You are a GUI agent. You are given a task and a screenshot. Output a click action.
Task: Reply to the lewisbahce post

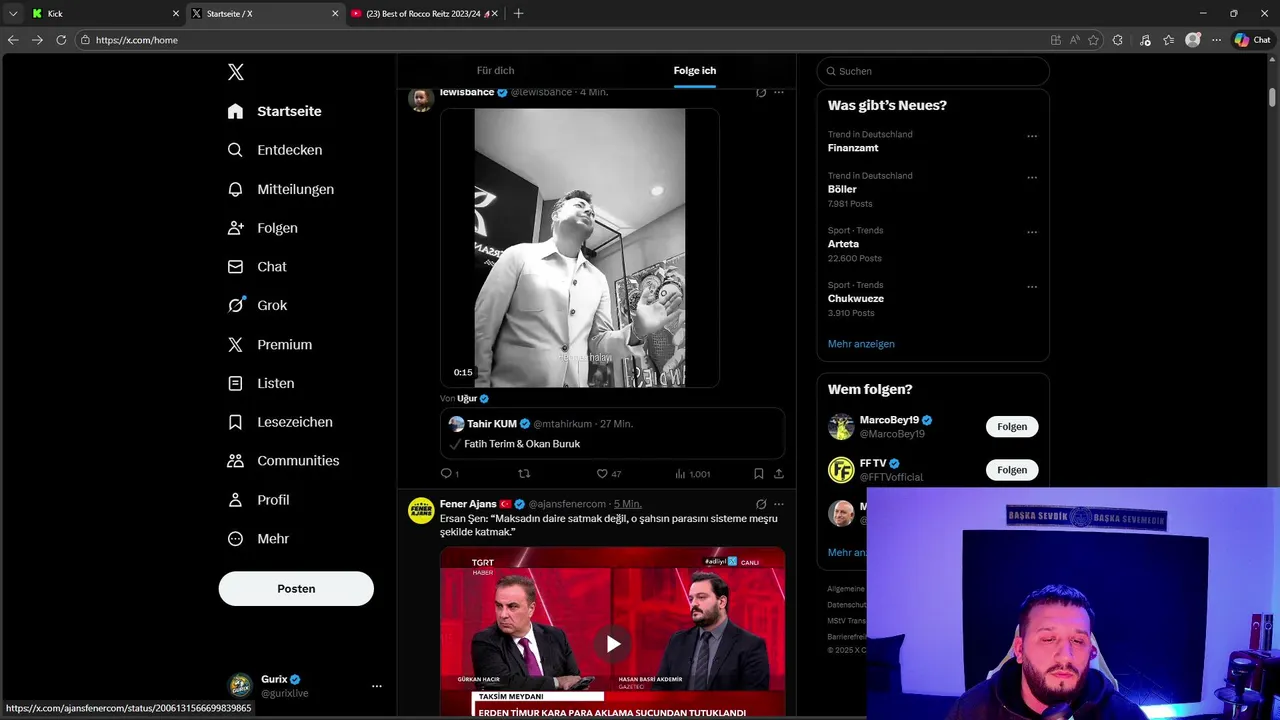click(x=447, y=474)
